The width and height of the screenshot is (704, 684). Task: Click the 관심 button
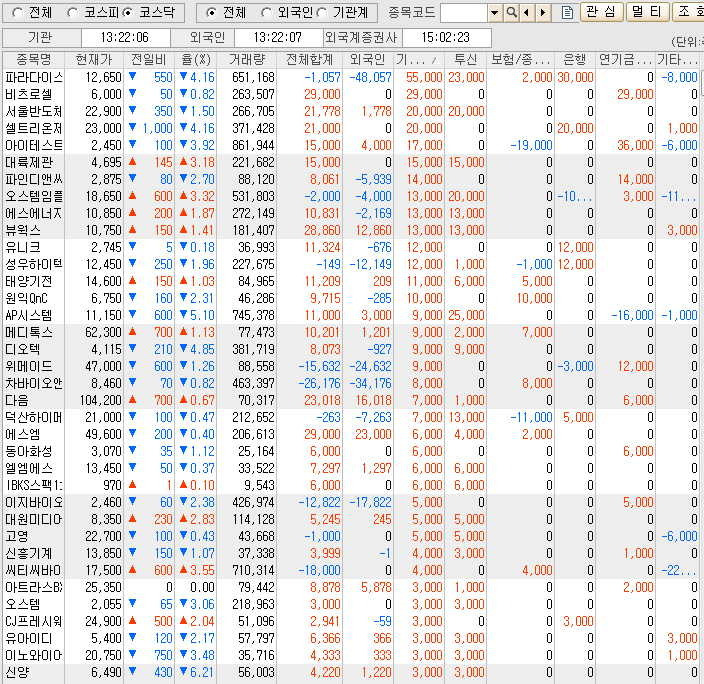601,12
